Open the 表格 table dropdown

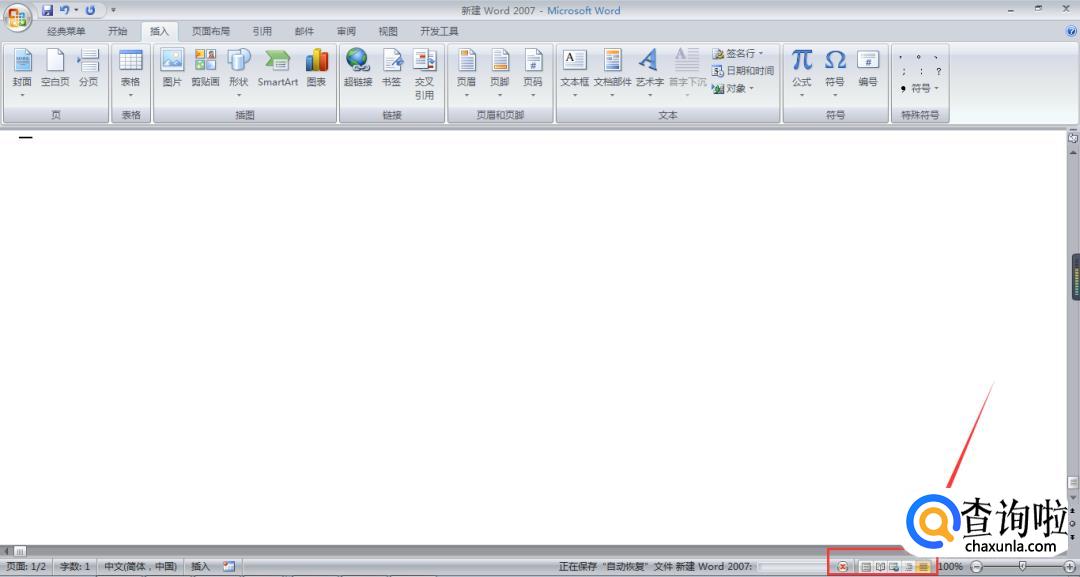tap(131, 73)
